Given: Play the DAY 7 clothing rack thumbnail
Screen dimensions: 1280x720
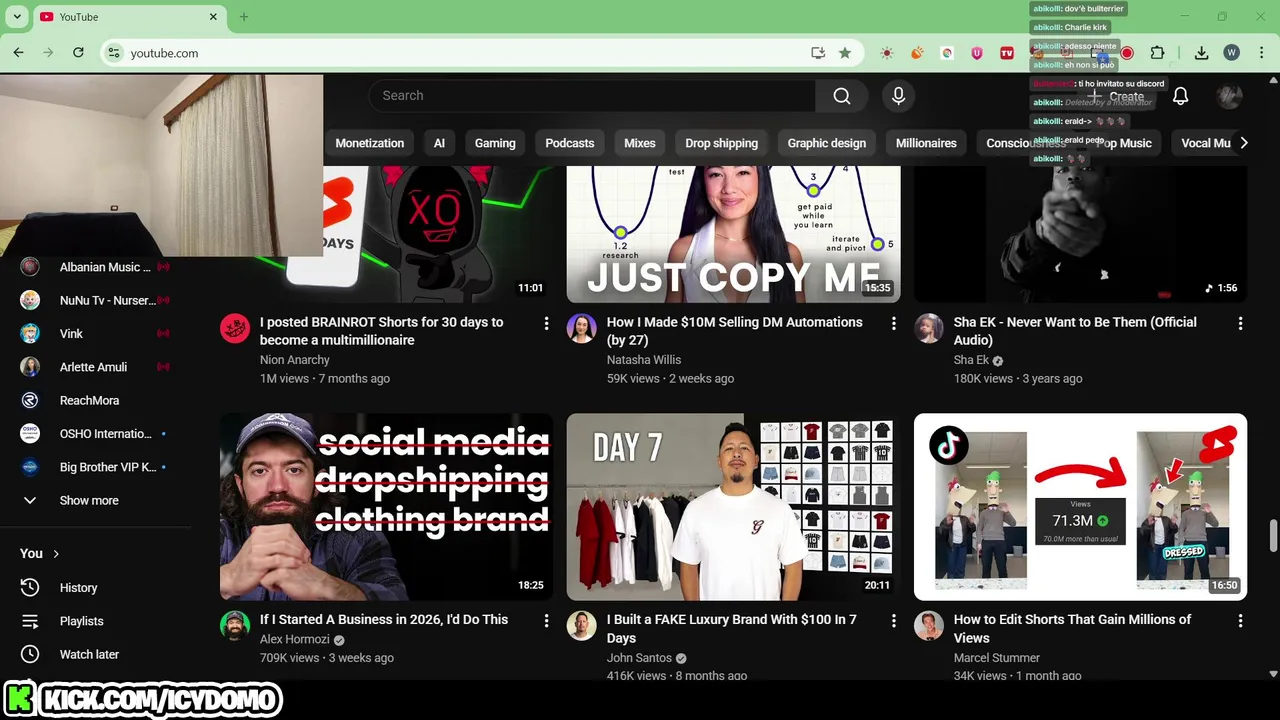Looking at the screenshot, I should point(733,507).
